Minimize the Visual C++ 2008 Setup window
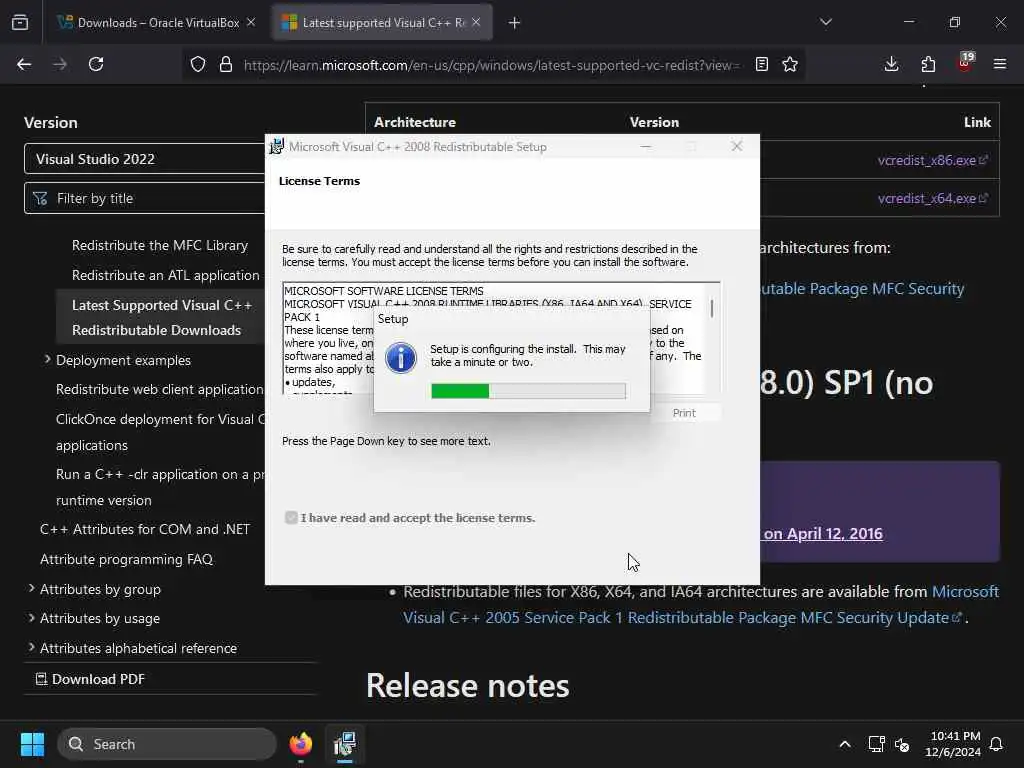Viewport: 1024px width, 768px height. (x=646, y=146)
